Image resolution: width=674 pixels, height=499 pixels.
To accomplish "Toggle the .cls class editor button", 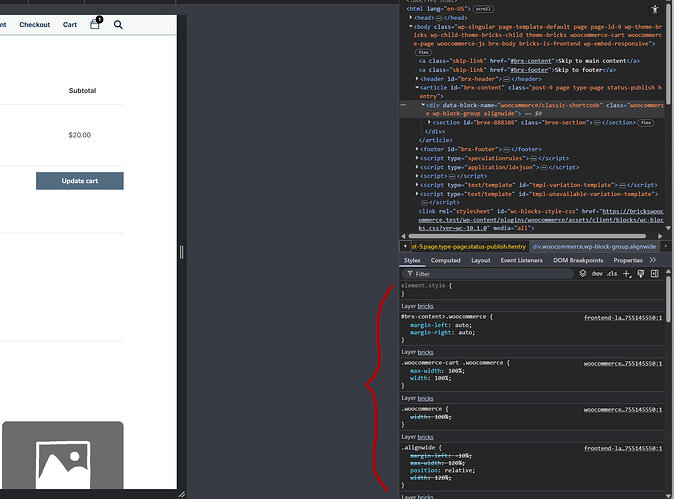I will pyautogui.click(x=612, y=273).
